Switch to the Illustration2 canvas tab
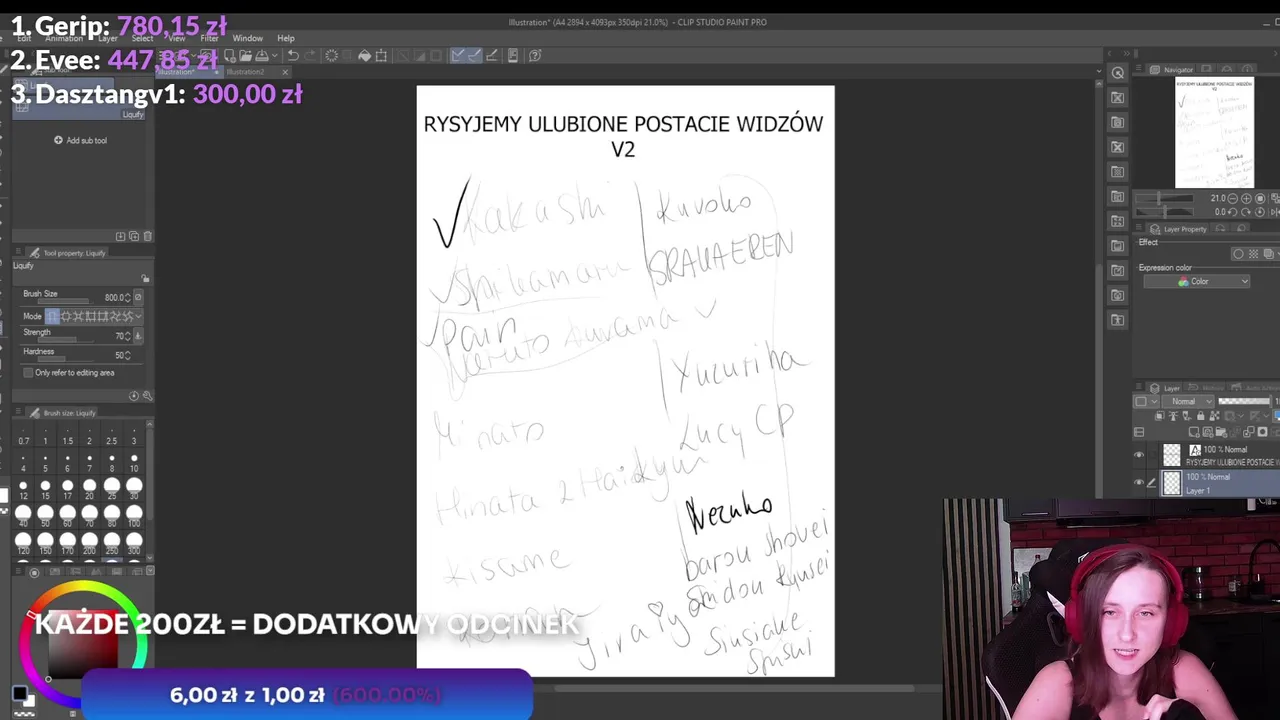The image size is (1280, 720). 245,72
